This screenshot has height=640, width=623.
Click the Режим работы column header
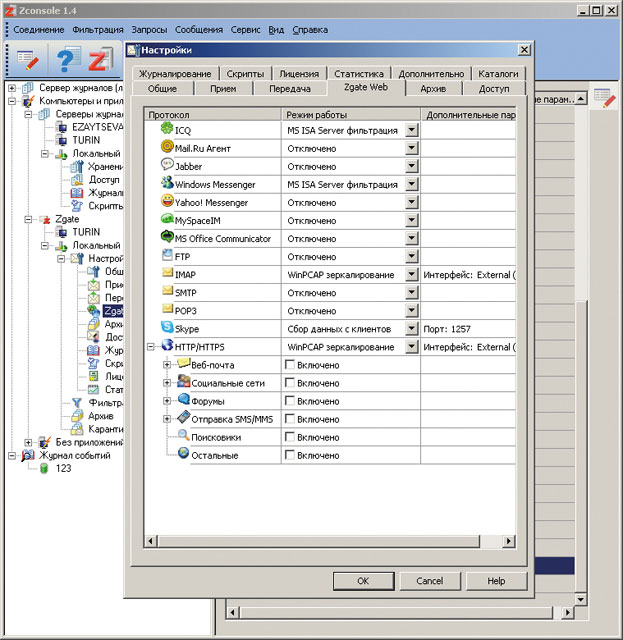[x=351, y=115]
